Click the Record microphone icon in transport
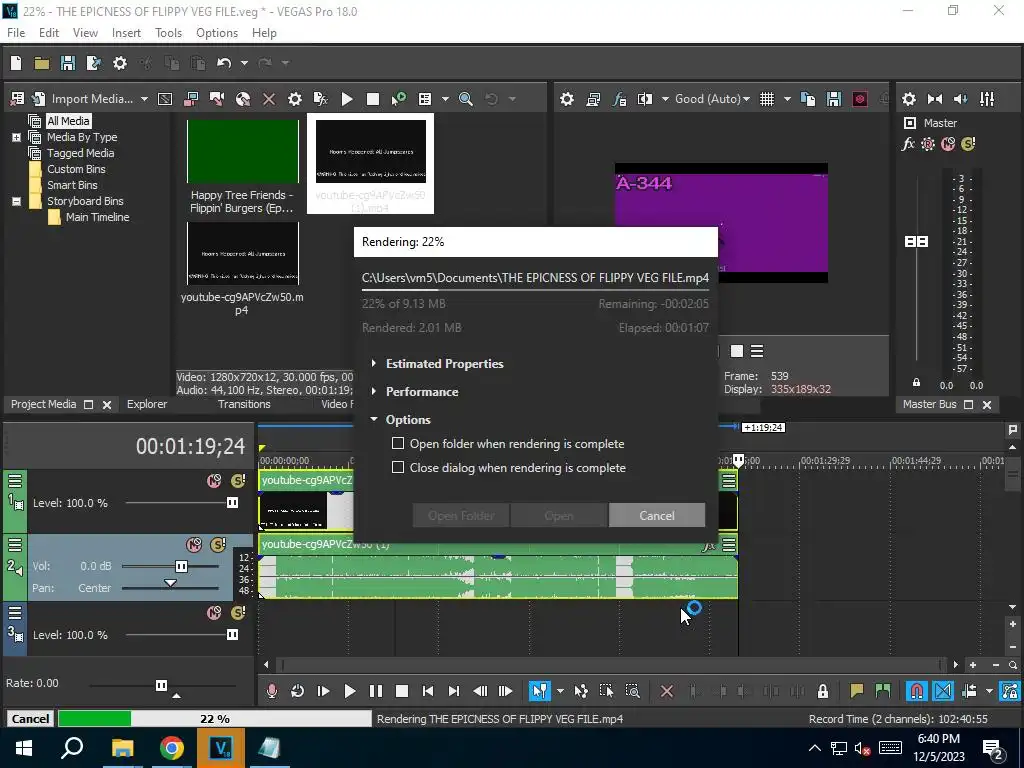The height and width of the screenshot is (768, 1024). click(272, 691)
